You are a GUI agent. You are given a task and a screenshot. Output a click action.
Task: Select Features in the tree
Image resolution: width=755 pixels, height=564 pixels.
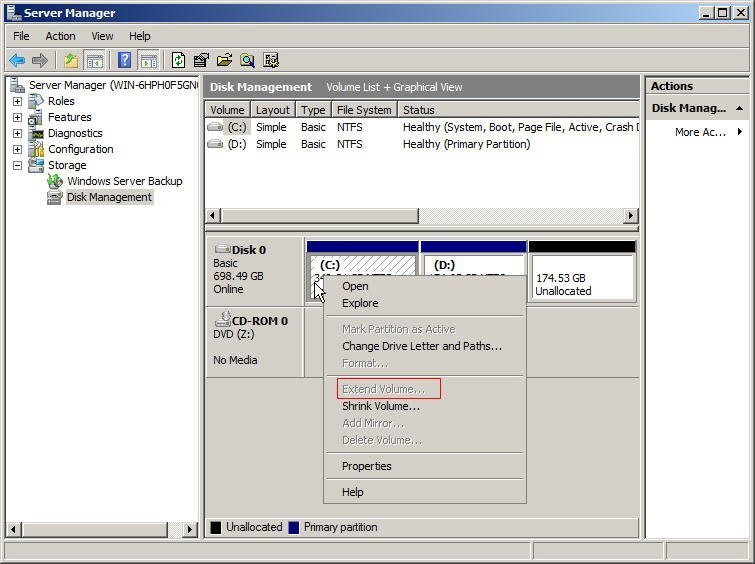tap(70, 117)
